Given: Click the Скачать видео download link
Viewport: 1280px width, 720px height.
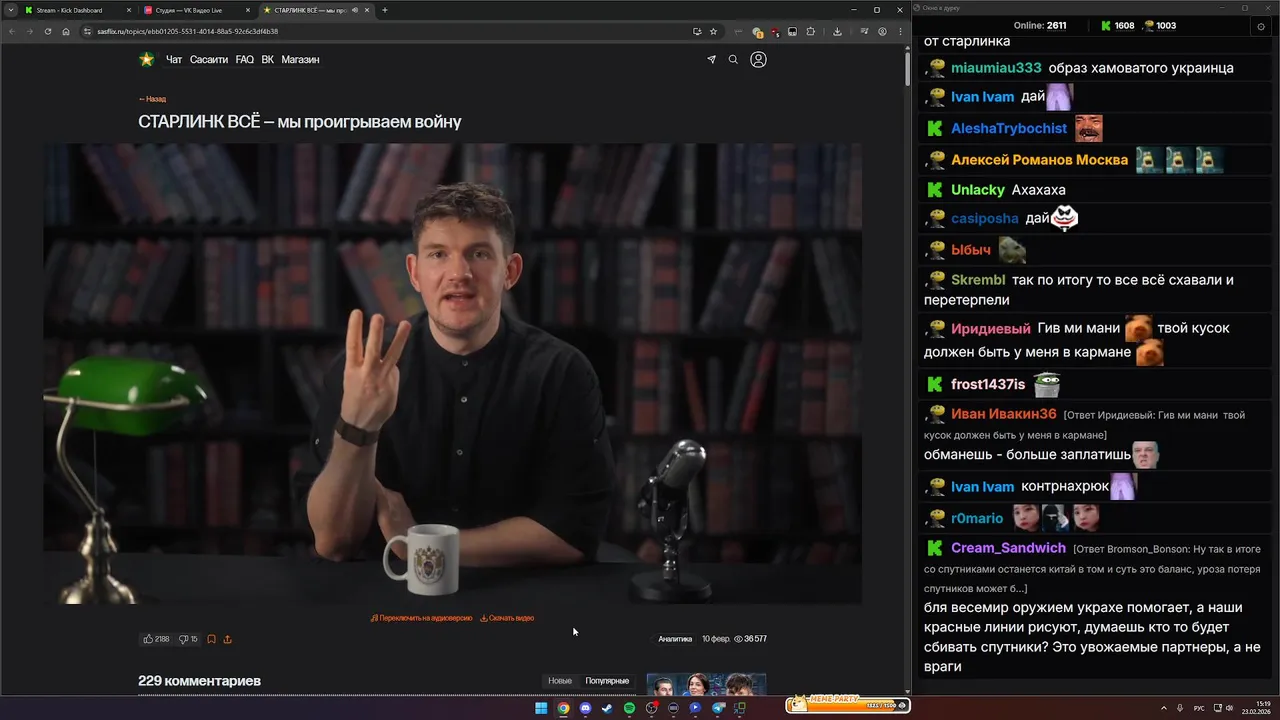Looking at the screenshot, I should (x=507, y=618).
